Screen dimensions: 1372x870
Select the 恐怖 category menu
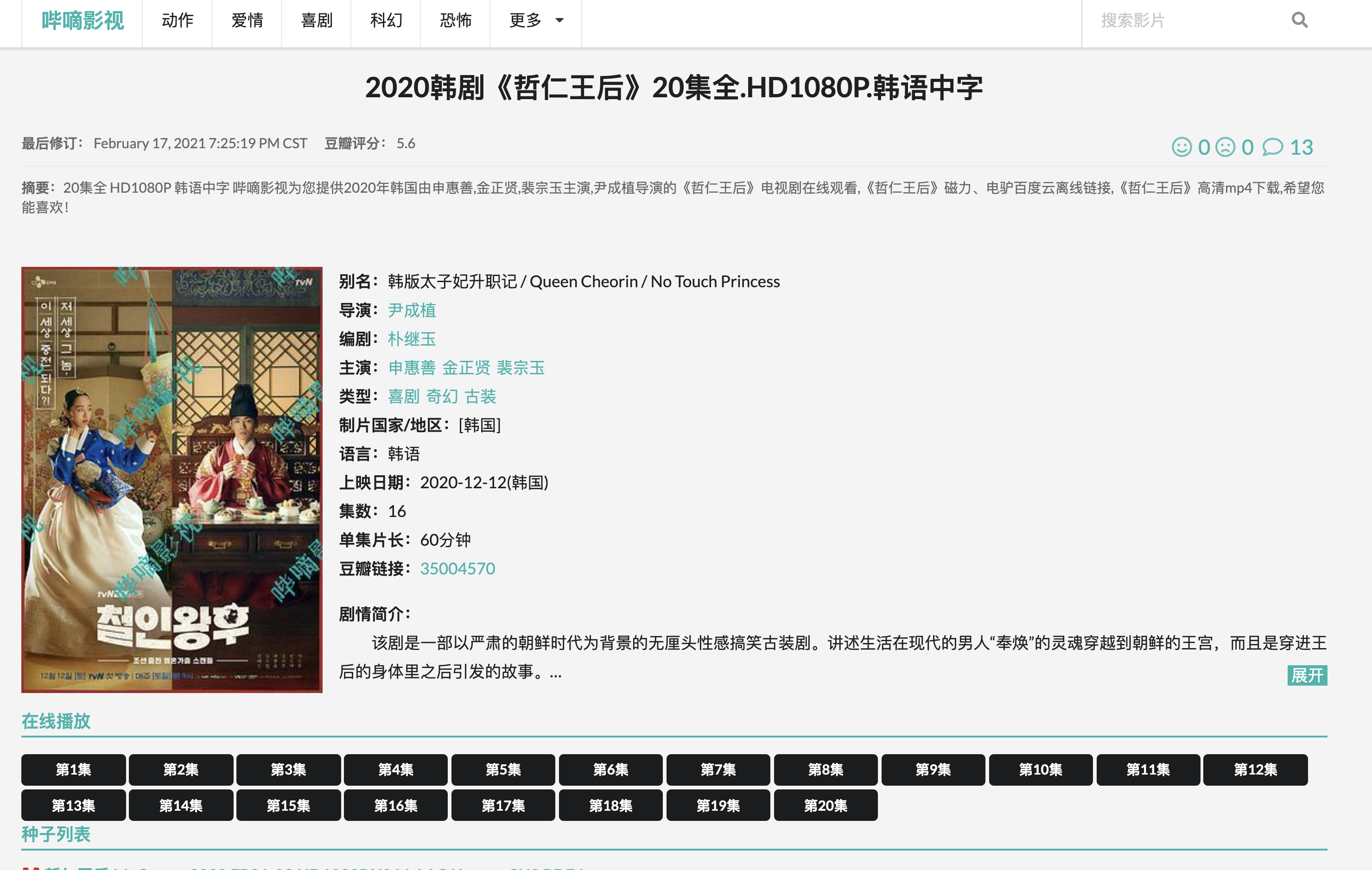[455, 20]
